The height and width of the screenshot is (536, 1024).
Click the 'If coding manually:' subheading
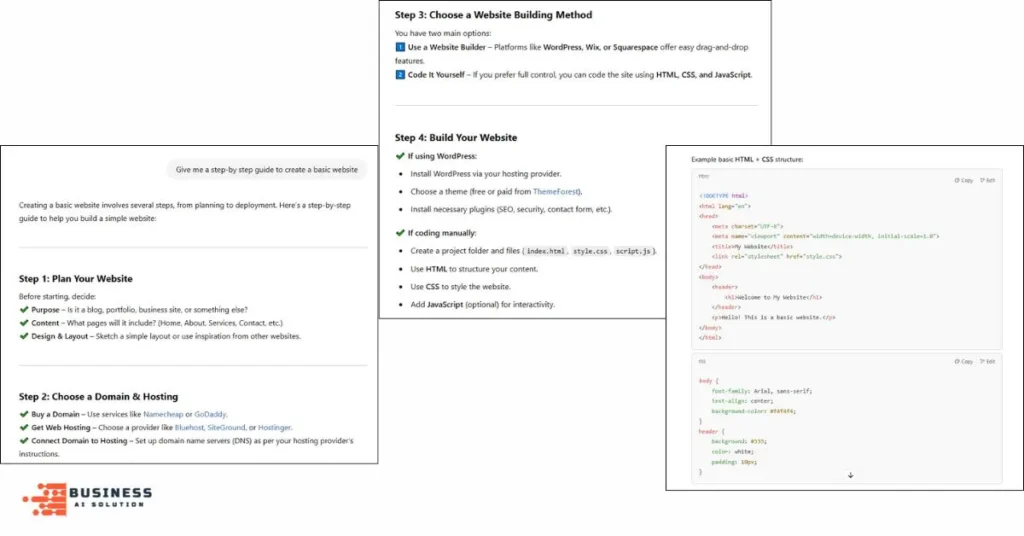[442, 233]
